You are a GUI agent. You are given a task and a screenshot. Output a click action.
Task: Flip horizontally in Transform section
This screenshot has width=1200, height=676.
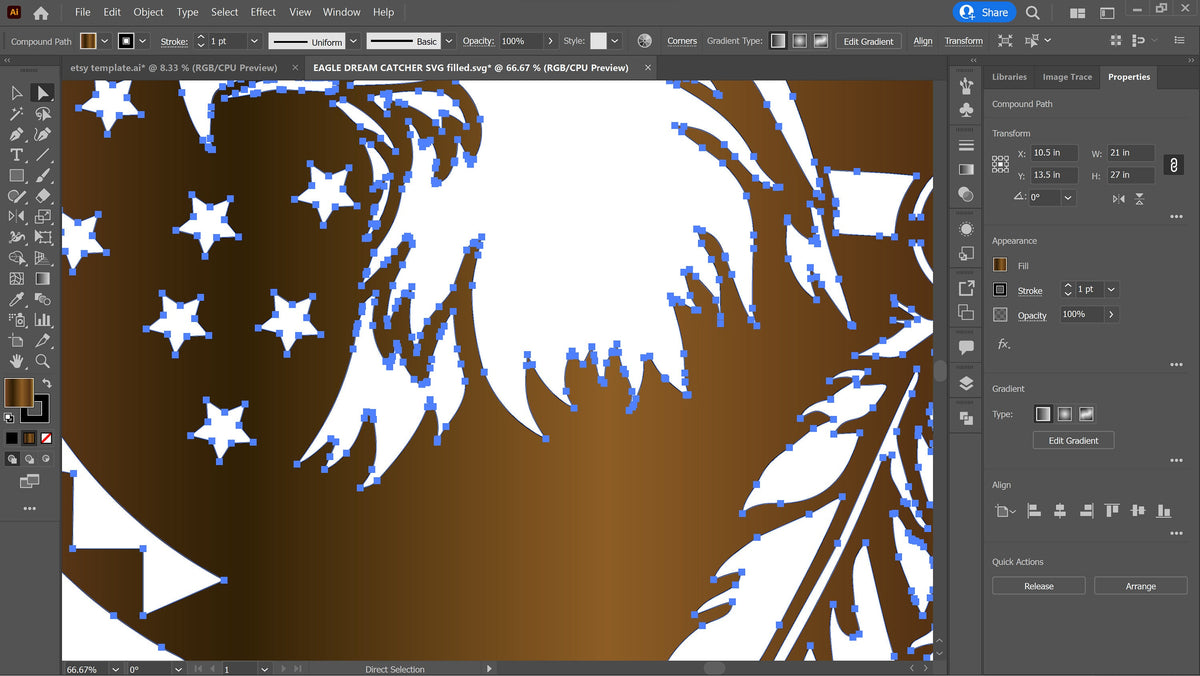pos(1118,199)
